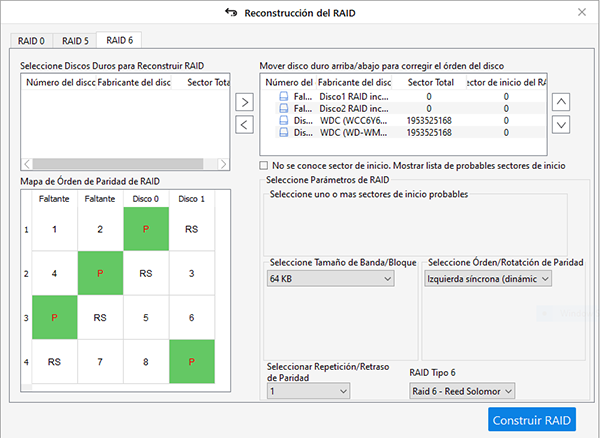
Task: Click the green P cell in row 2
Action: (100, 273)
